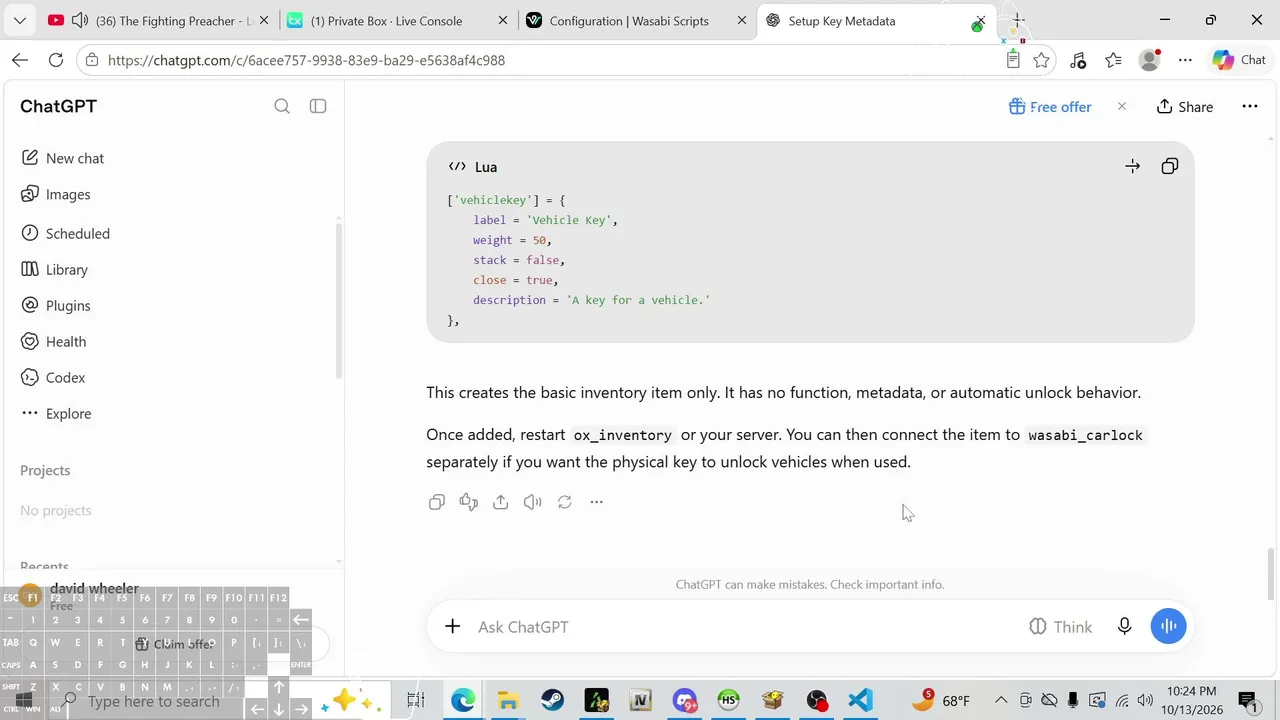
Task: Toggle Think mode in the composer
Action: [1060, 626]
